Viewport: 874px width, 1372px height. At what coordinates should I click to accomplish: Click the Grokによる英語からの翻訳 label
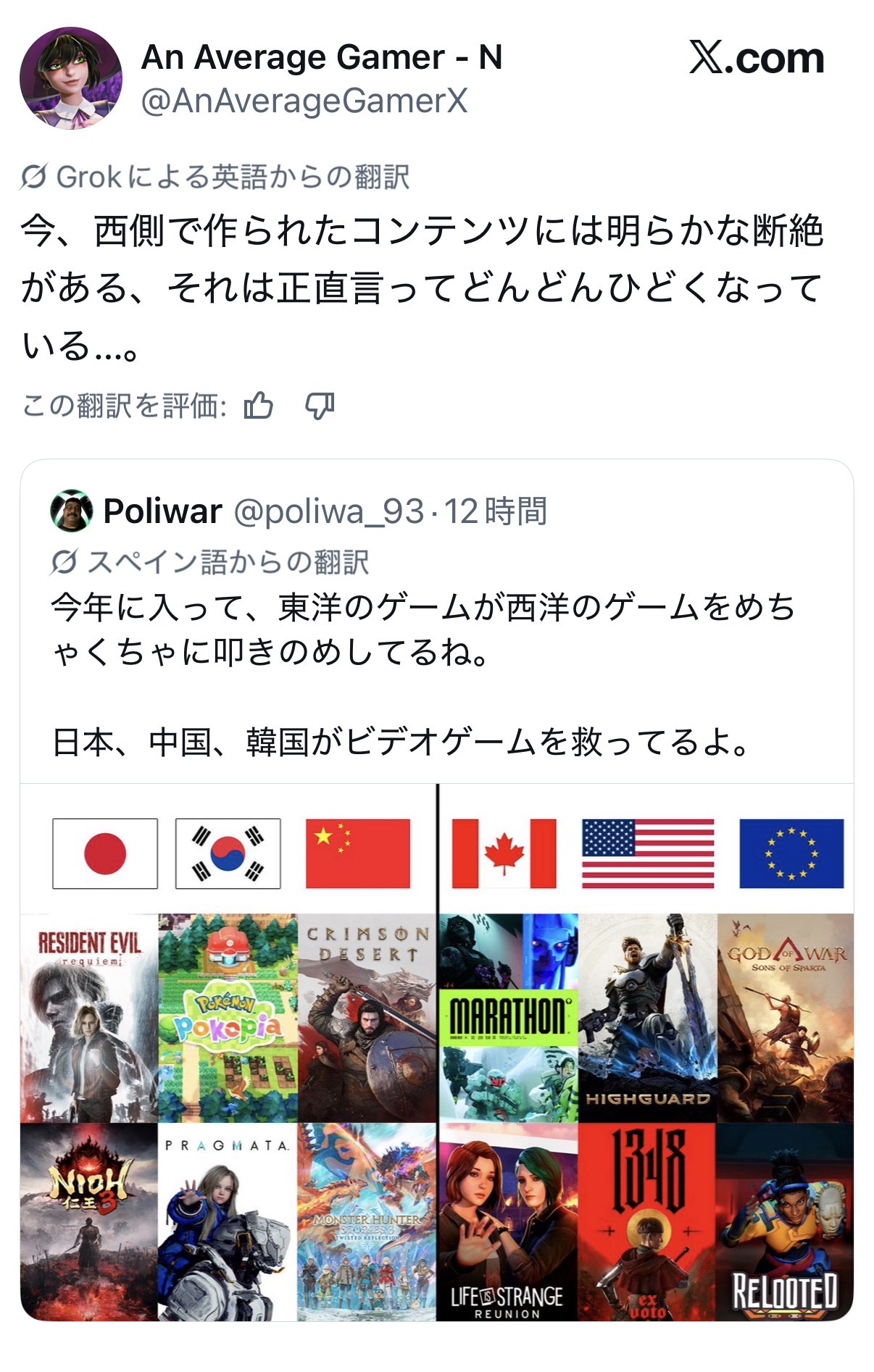coord(233,177)
